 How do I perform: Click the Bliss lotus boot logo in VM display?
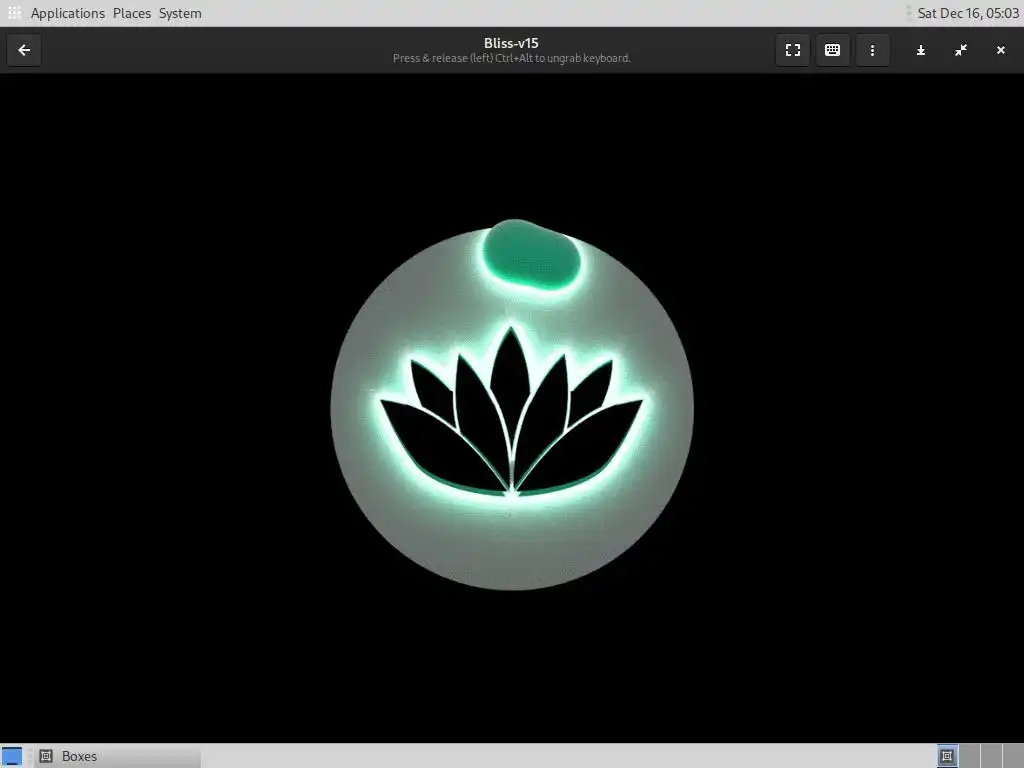(x=512, y=405)
